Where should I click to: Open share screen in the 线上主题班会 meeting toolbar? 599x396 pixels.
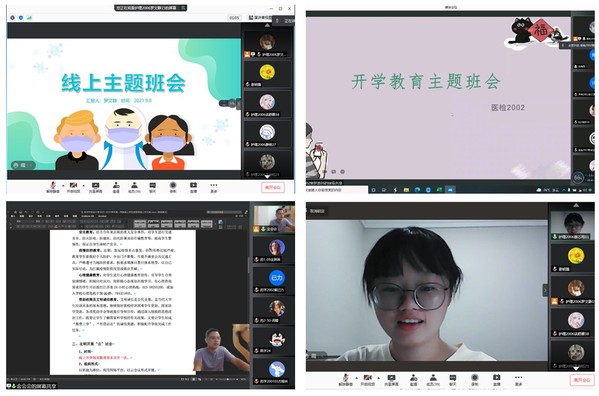tap(96, 187)
